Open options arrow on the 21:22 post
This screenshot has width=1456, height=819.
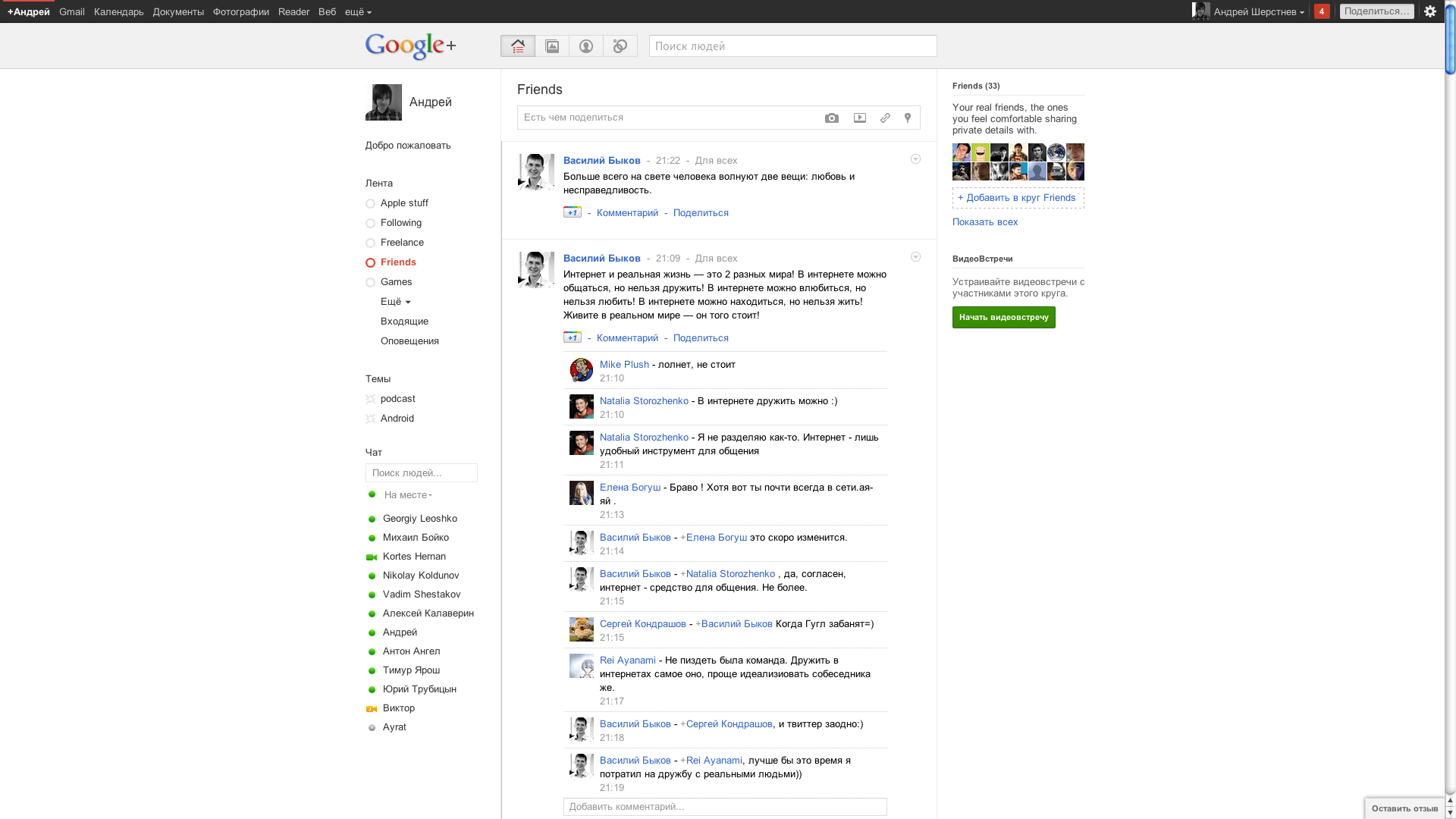(x=915, y=159)
